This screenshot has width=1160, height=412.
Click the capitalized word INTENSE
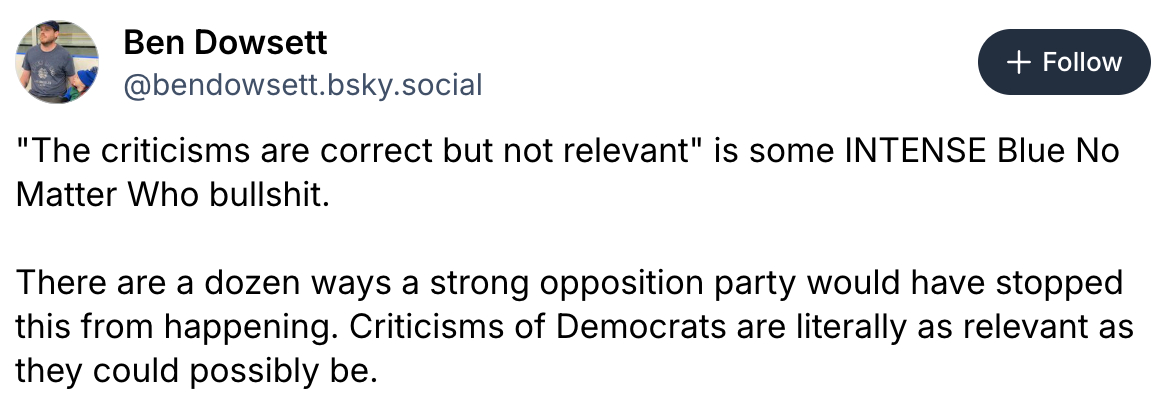tap(919, 153)
